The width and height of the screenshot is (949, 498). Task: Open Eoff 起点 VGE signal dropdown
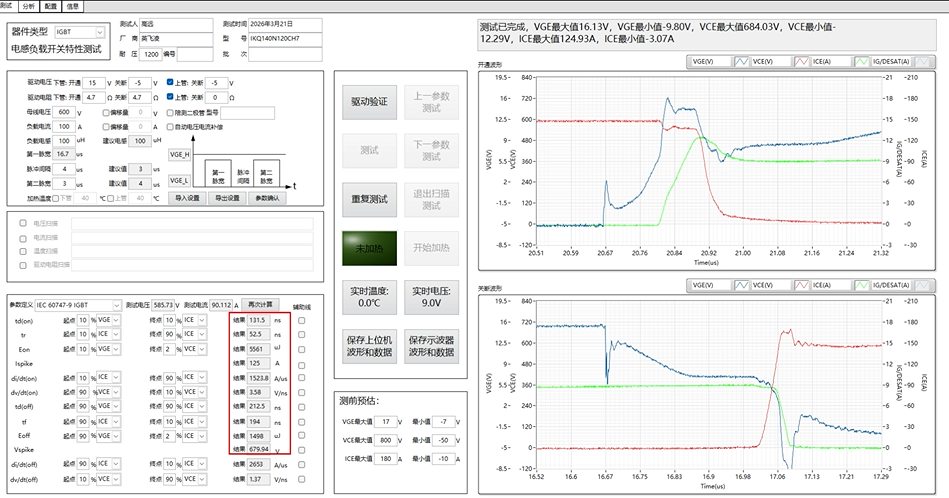pos(109,436)
